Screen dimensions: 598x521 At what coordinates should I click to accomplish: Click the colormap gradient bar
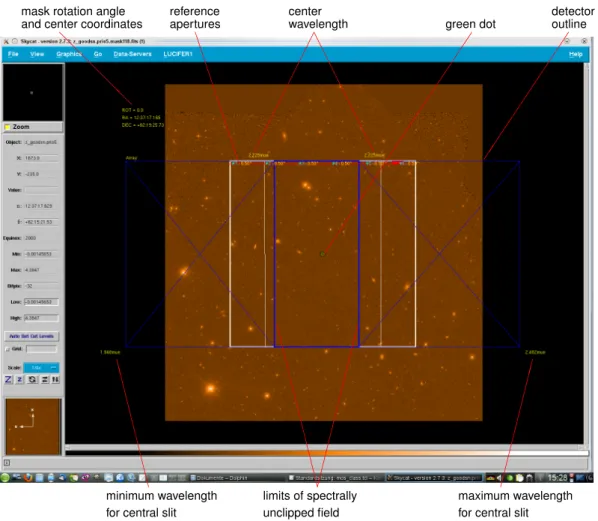point(326,453)
